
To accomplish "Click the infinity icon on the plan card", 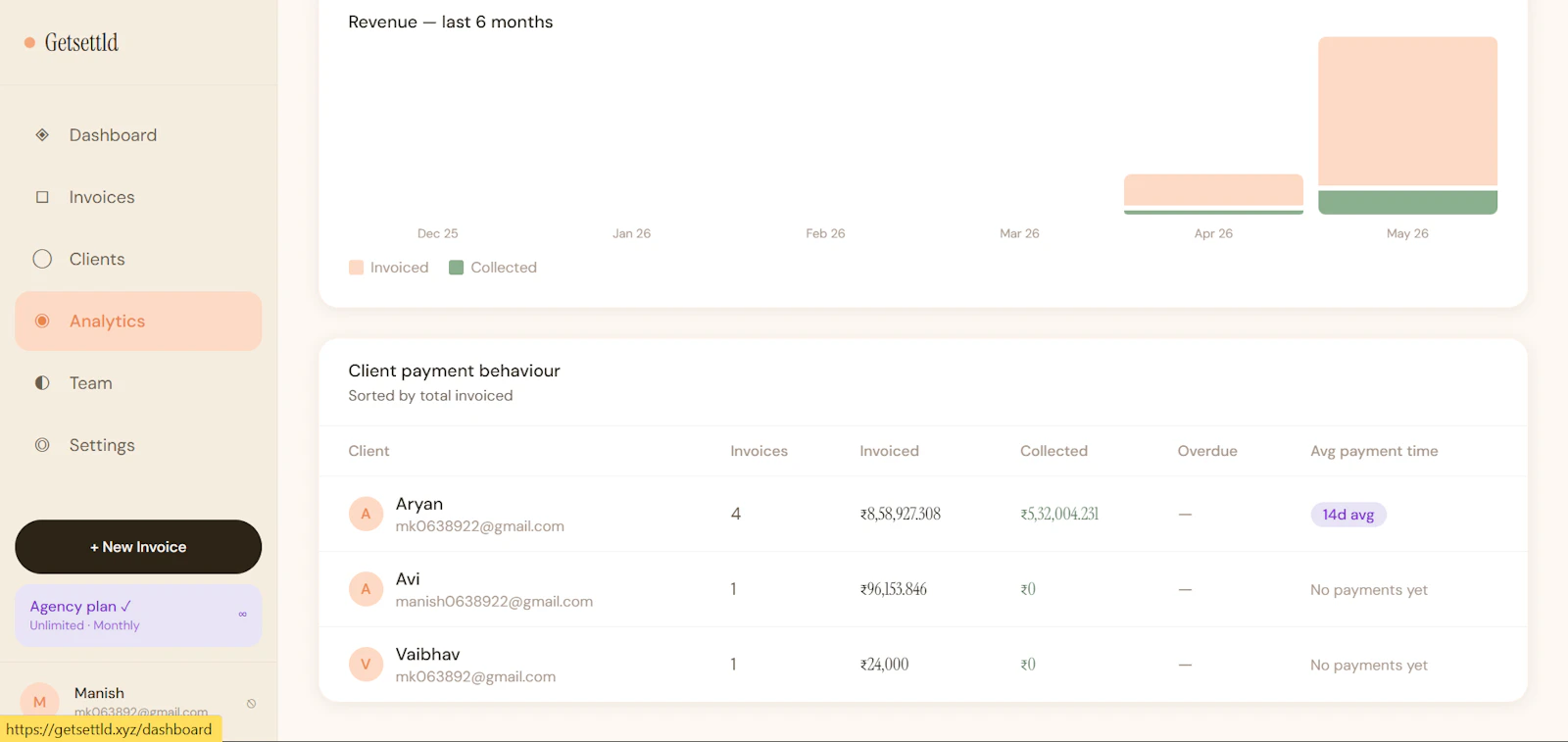I will (x=243, y=615).
